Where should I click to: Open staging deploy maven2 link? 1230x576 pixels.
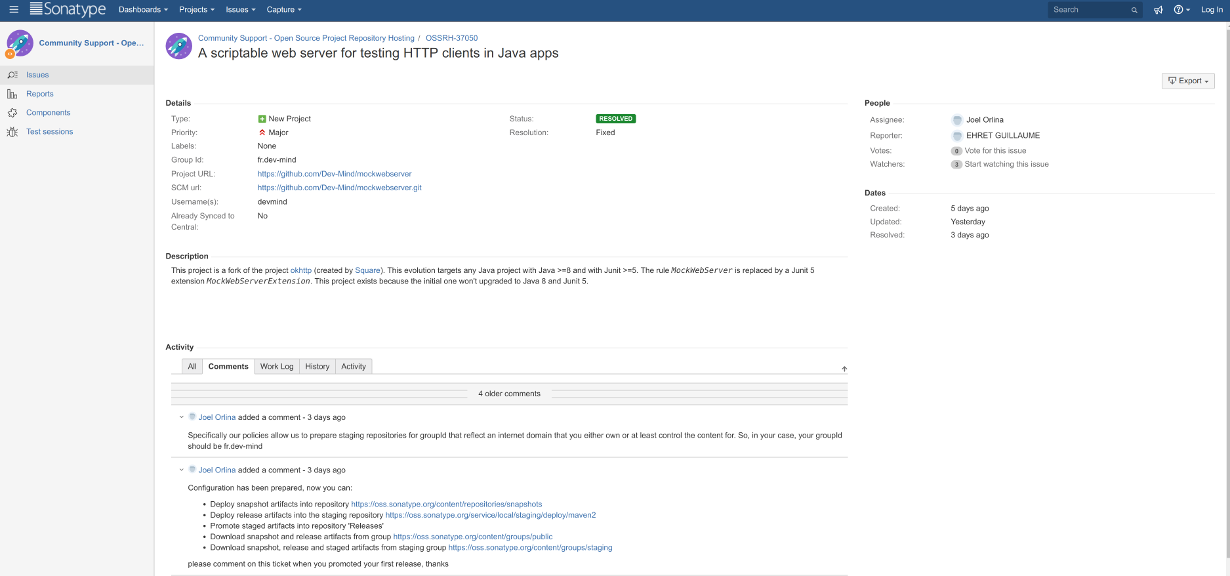point(491,515)
